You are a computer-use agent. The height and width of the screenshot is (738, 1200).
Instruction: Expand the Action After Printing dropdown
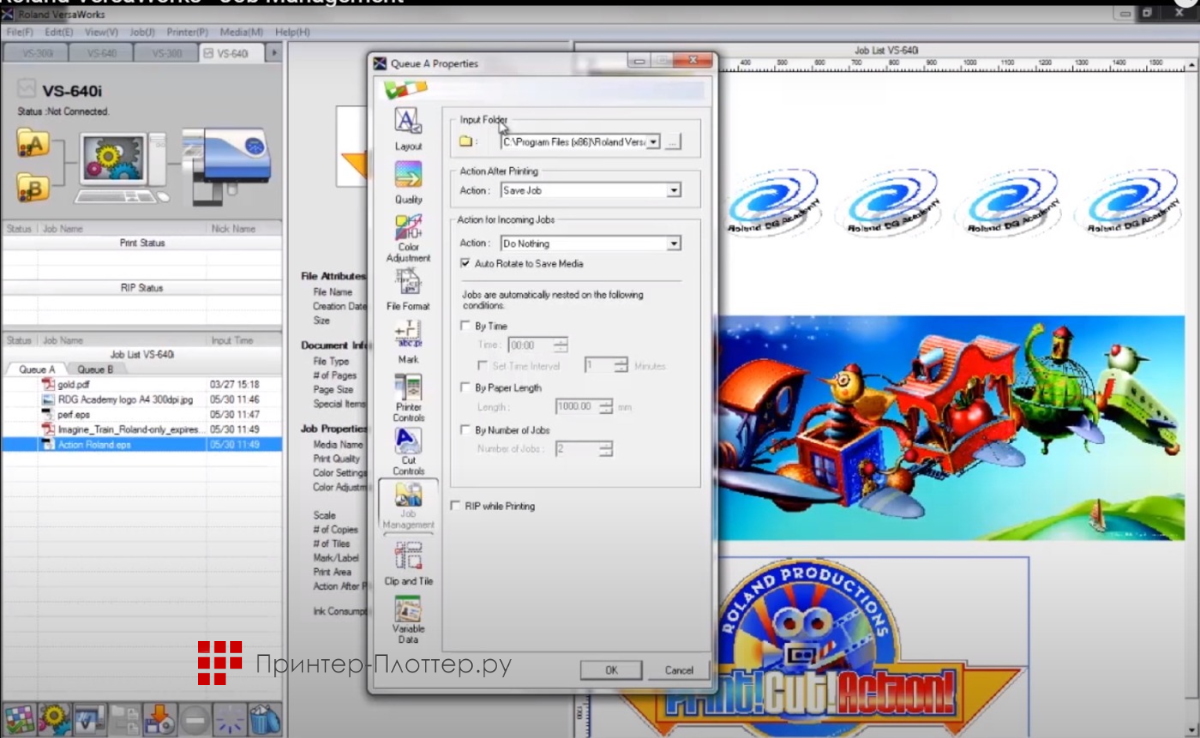point(674,190)
